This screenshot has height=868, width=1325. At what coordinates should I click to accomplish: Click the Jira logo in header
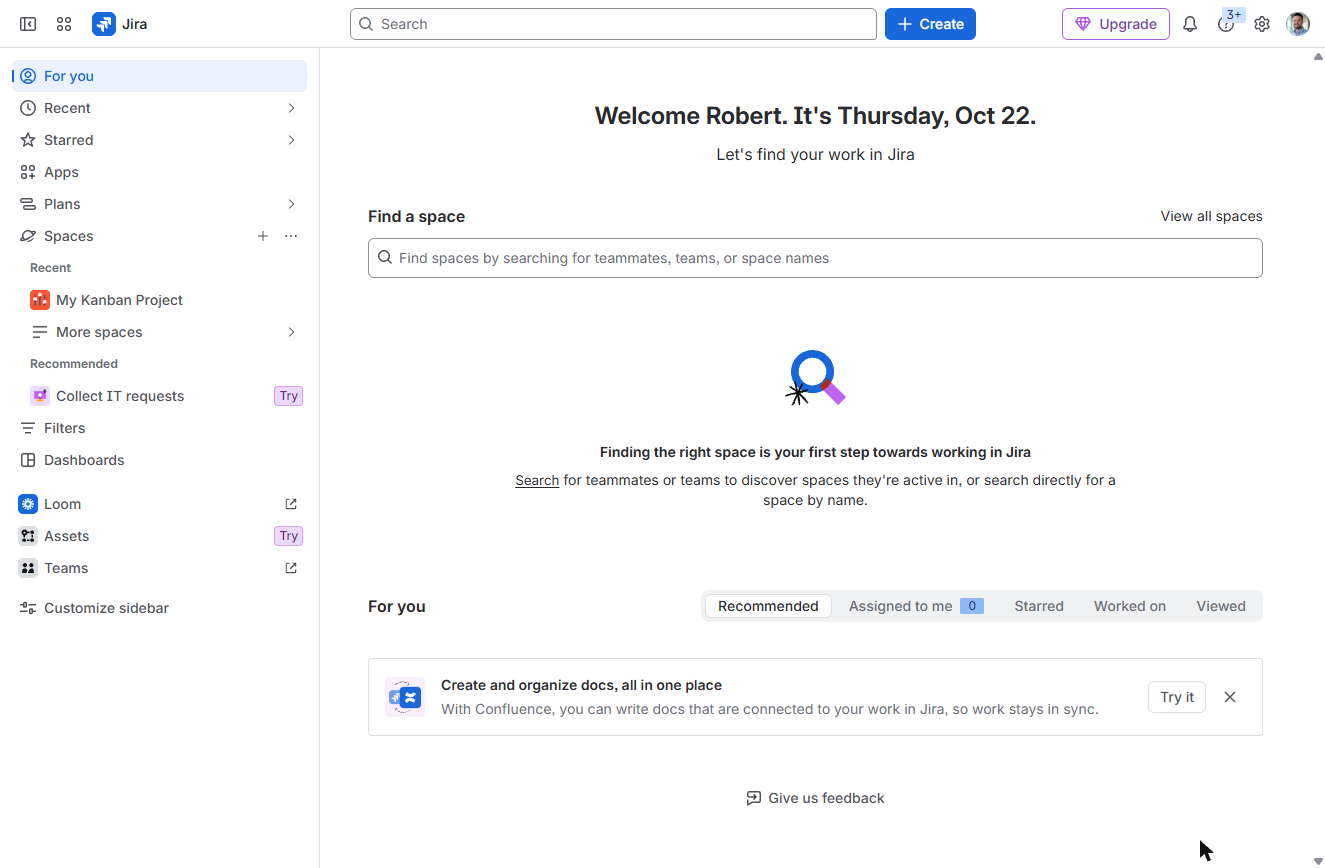pyautogui.click(x=119, y=24)
